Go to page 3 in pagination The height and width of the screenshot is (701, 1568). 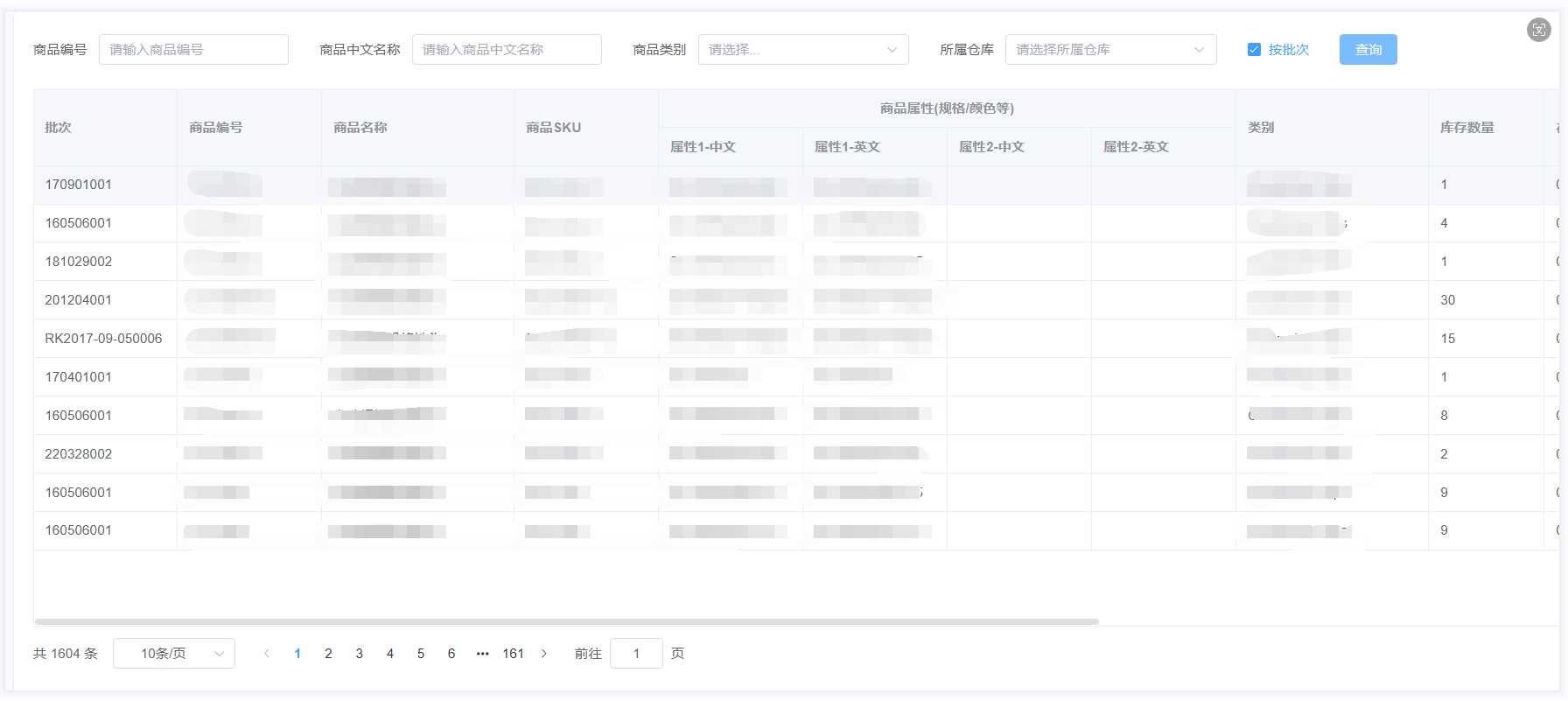point(359,654)
